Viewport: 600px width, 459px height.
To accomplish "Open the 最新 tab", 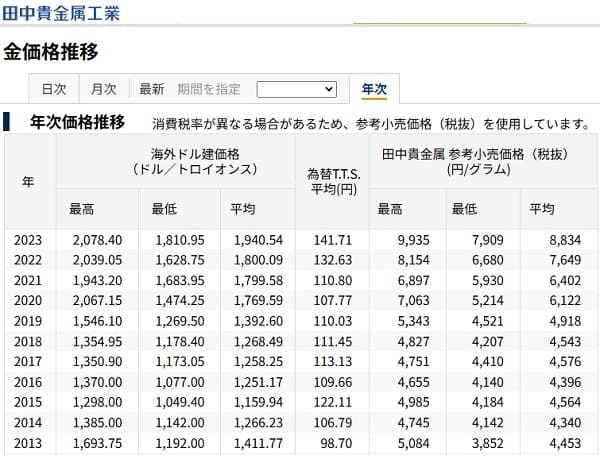I will point(151,89).
